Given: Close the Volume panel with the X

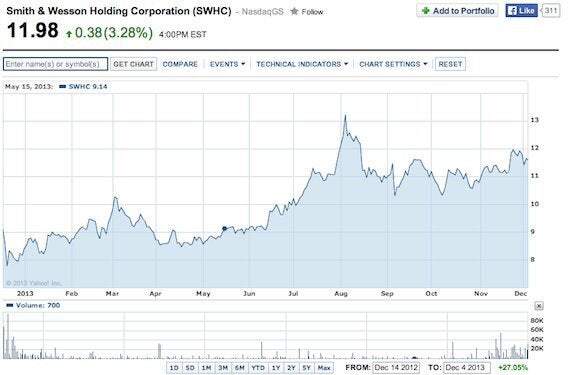Looking at the screenshot, I should point(539,306).
